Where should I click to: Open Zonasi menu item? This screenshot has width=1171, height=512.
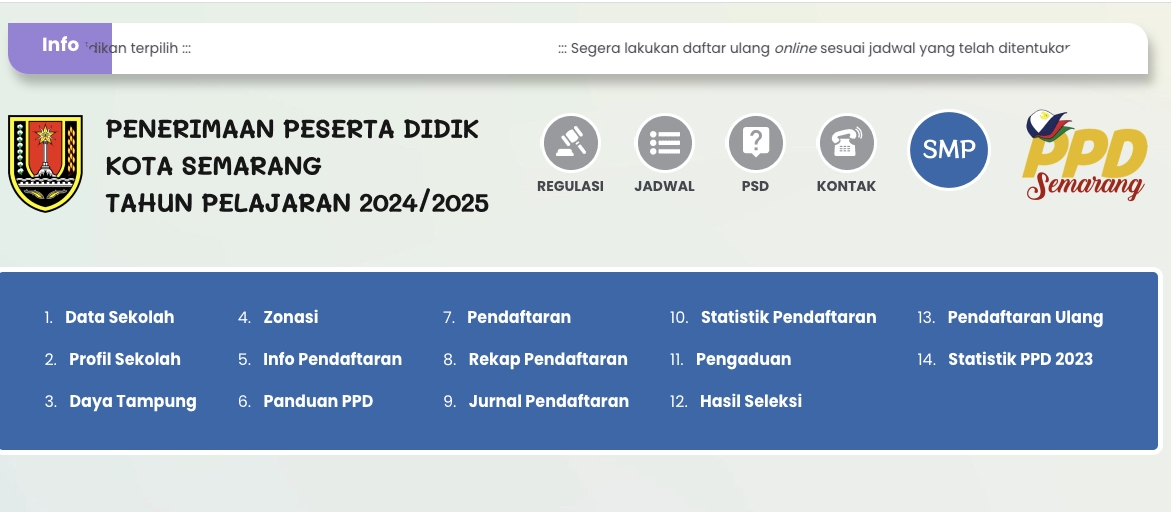(291, 317)
